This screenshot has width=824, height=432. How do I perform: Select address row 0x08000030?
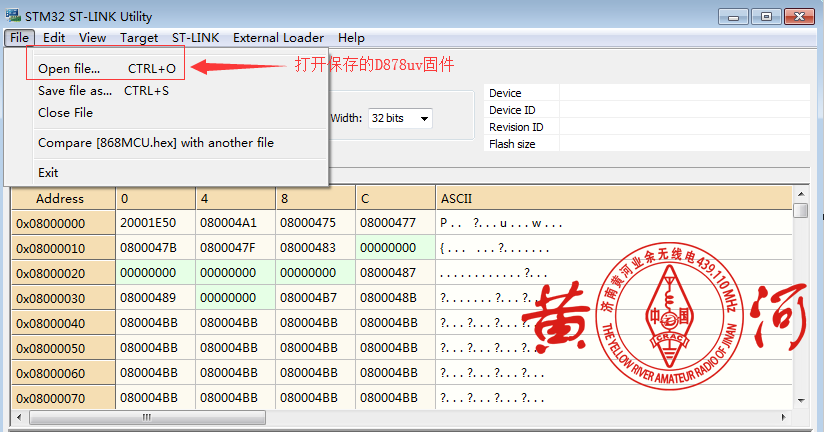(x=63, y=298)
